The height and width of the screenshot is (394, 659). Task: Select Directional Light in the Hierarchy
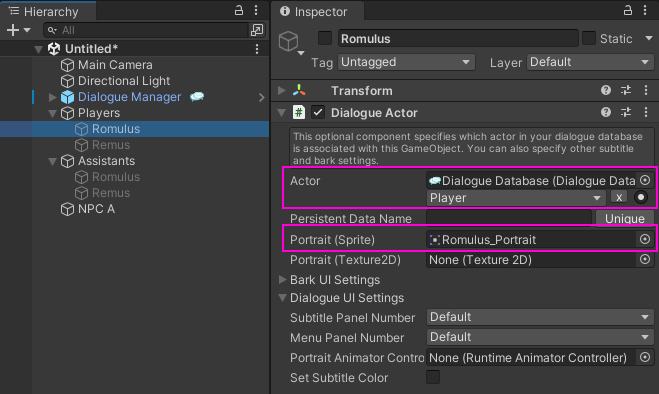[124, 81]
